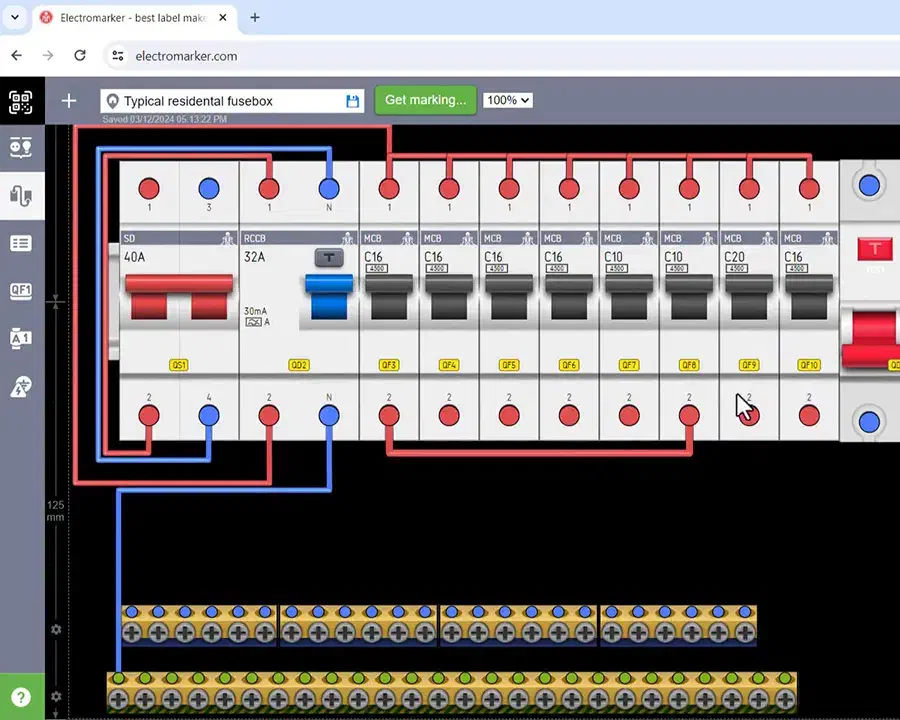The height and width of the screenshot is (720, 900).
Task: Click the Get marking button
Action: coord(425,100)
